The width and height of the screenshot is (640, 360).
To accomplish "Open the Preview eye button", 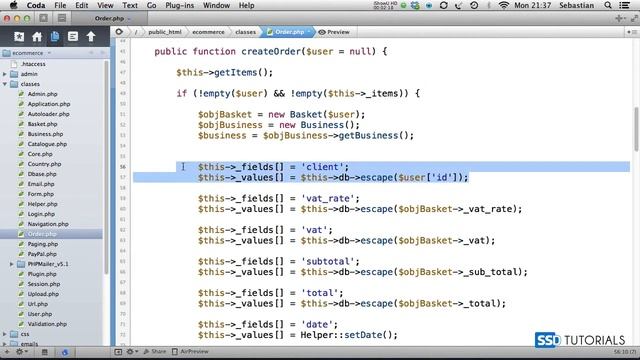I will point(334,32).
